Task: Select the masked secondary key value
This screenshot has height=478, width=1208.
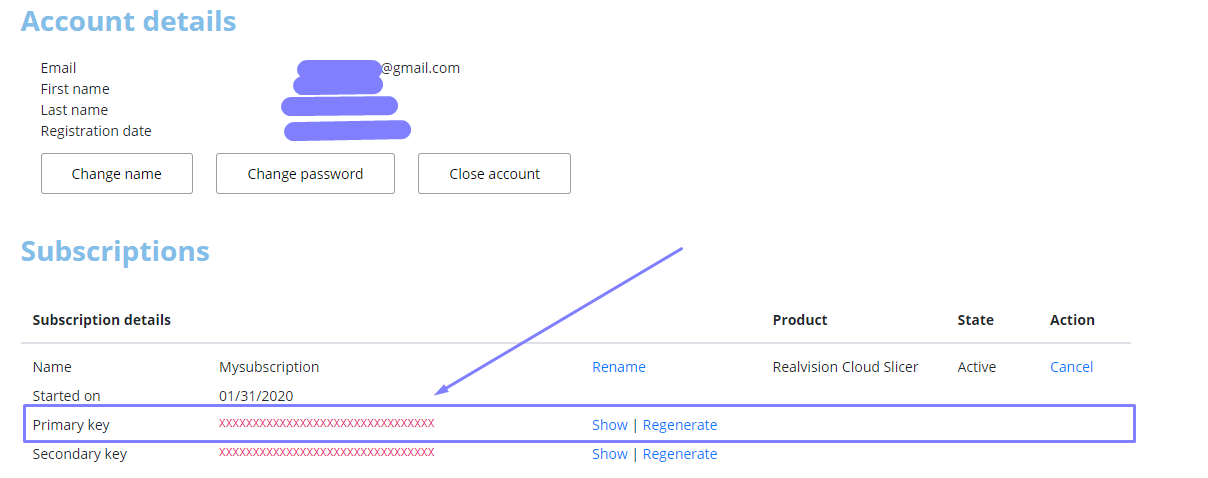Action: click(x=326, y=452)
